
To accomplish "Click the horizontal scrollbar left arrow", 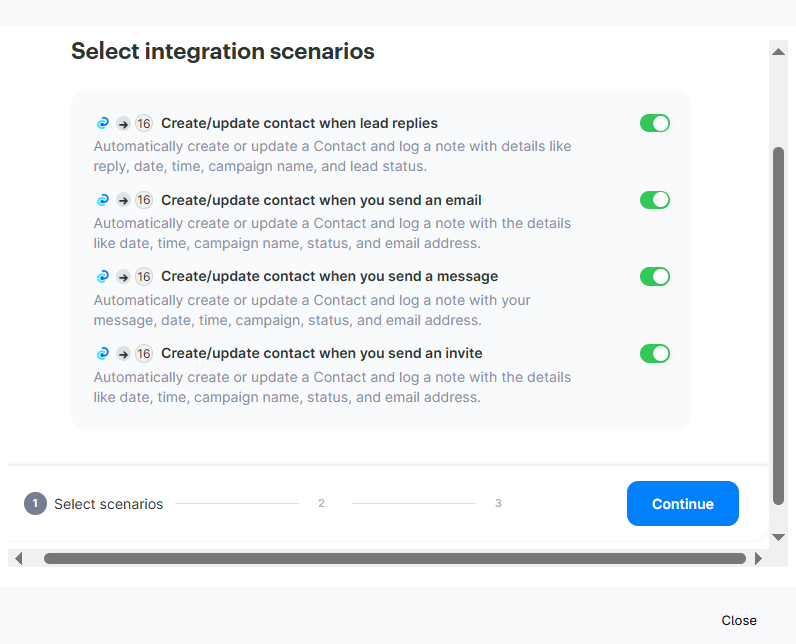I will pos(18,558).
